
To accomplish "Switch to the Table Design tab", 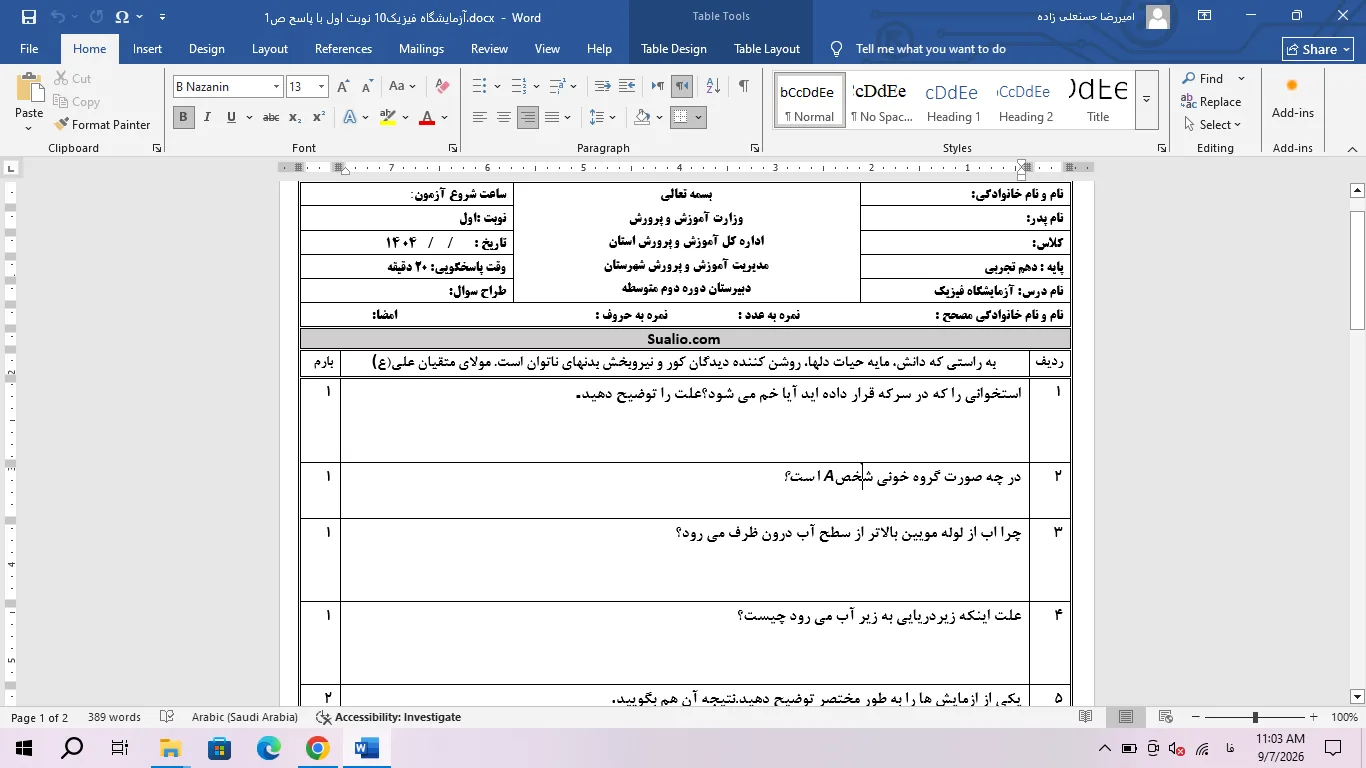I will click(x=674, y=49).
